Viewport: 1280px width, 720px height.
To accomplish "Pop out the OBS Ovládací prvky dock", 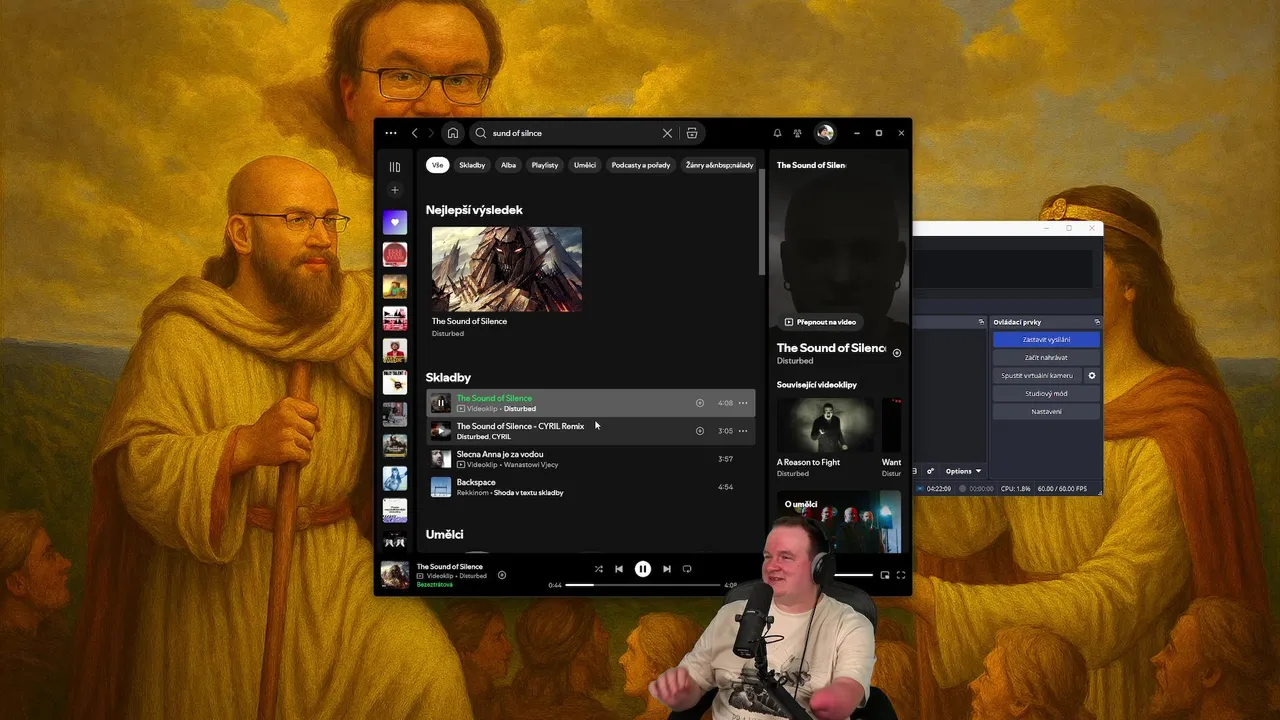I will click(x=1097, y=322).
